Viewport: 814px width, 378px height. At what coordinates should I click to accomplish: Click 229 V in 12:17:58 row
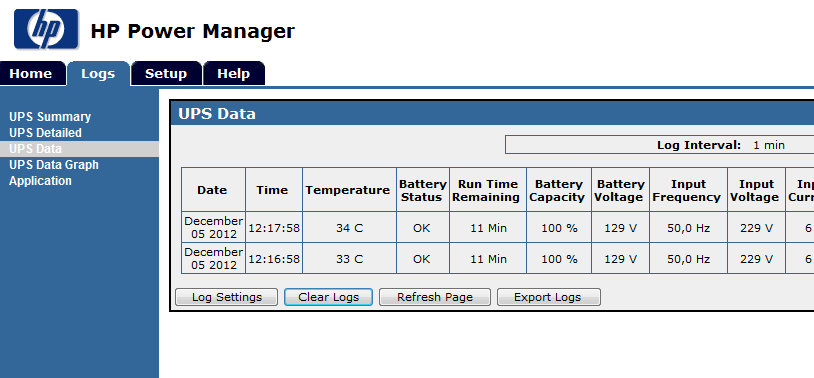click(x=756, y=227)
